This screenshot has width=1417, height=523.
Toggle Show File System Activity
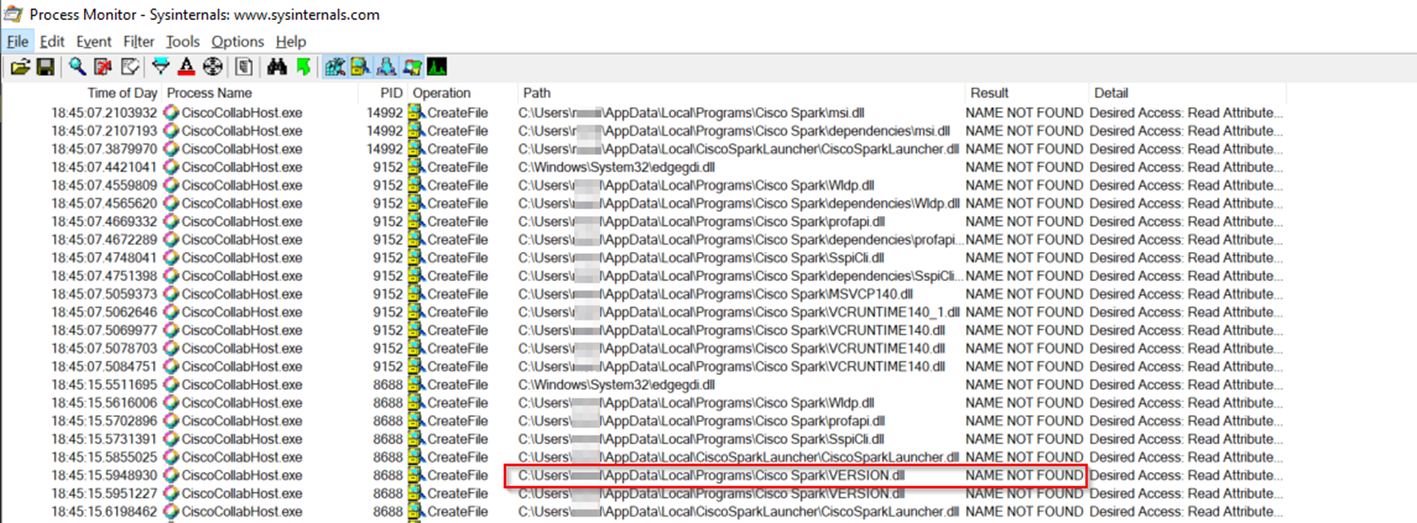pyautogui.click(x=360, y=67)
